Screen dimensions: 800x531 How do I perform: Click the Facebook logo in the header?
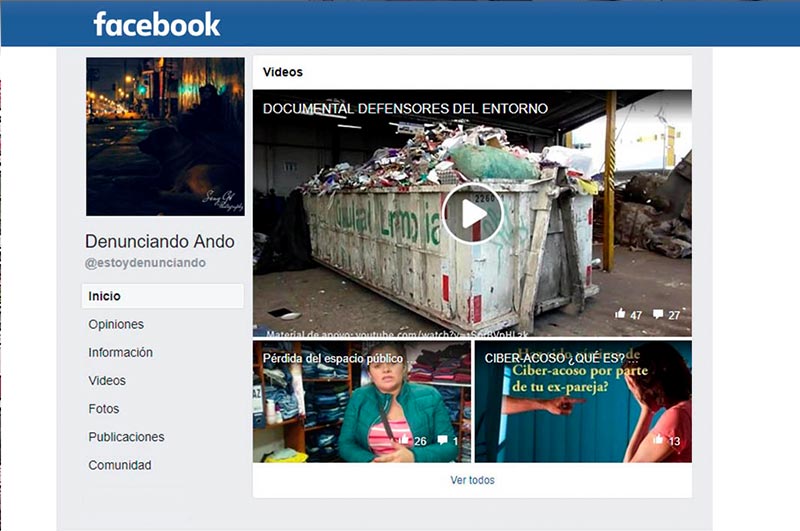[x=156, y=24]
